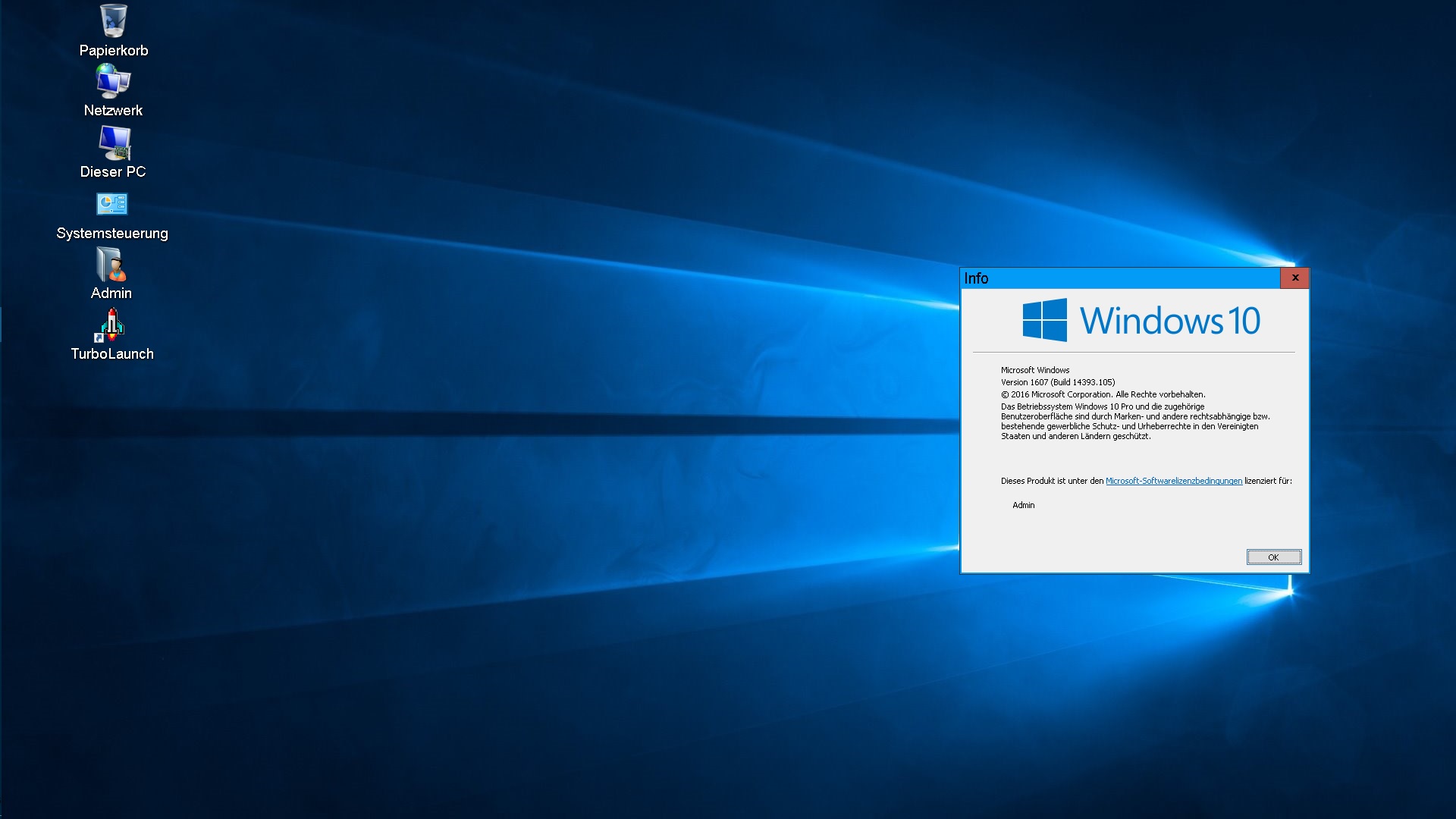1456x819 pixels.
Task: Click the Windows flag logo in Info dialog
Action: point(1044,320)
